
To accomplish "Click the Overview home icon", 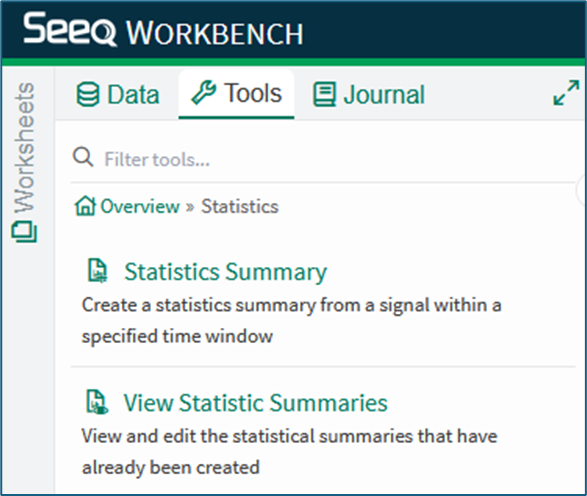I will point(85,206).
